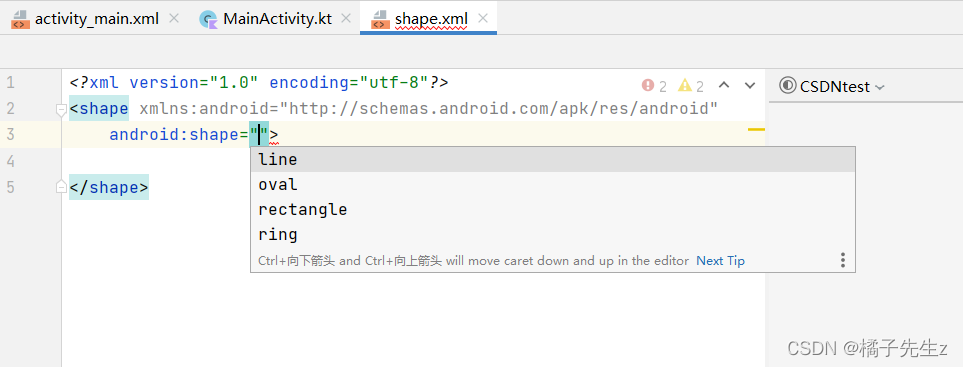Click the MainActivity.kt Kotlin file icon

pyautogui.click(x=209, y=20)
